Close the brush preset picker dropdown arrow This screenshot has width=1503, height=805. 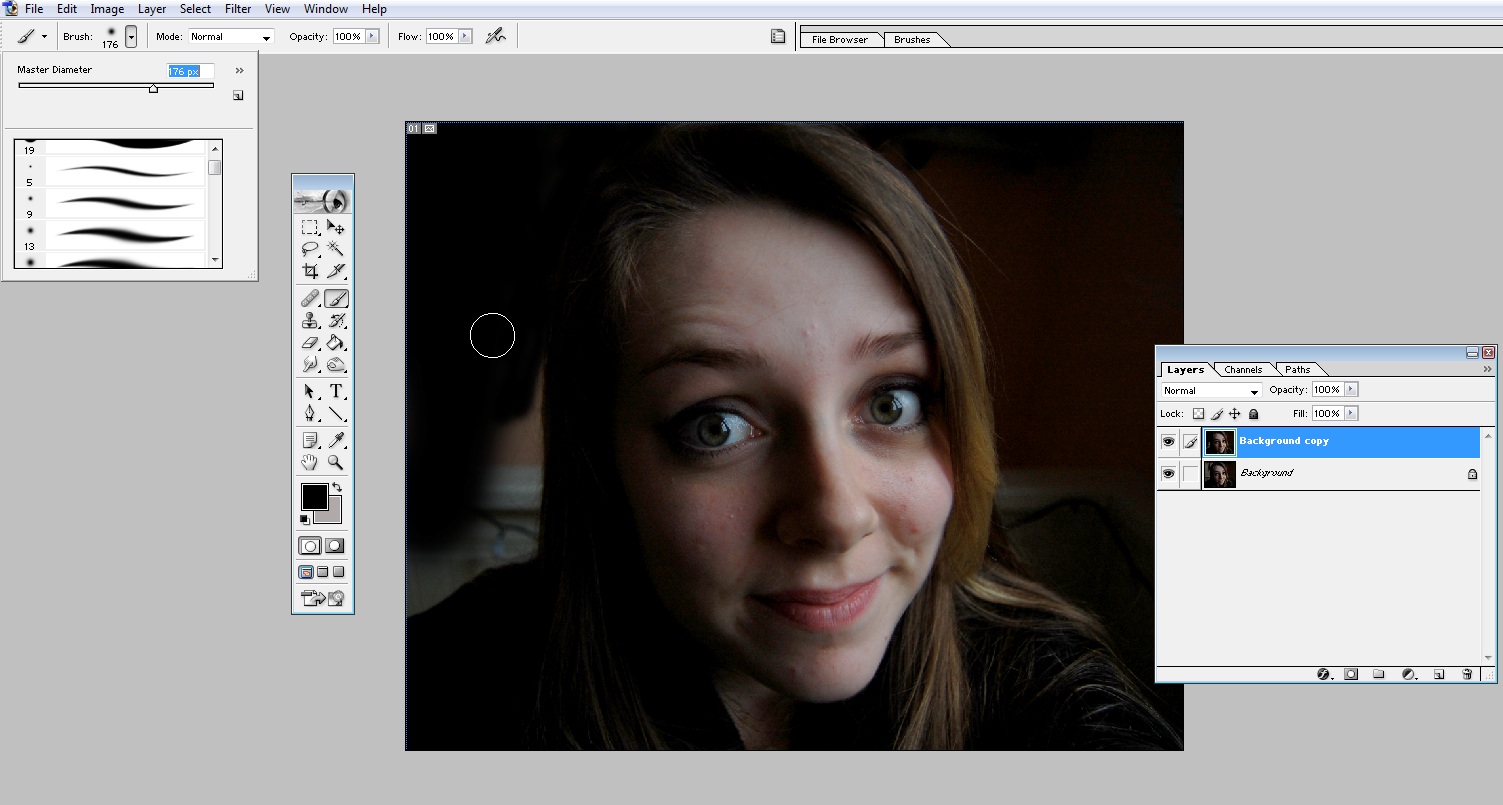pos(131,37)
